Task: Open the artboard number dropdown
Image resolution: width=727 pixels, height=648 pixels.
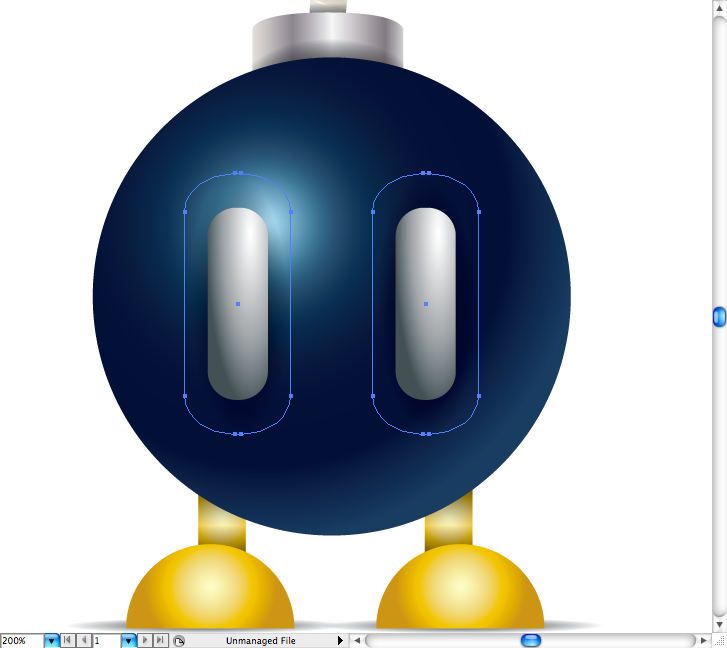Action: [x=128, y=640]
